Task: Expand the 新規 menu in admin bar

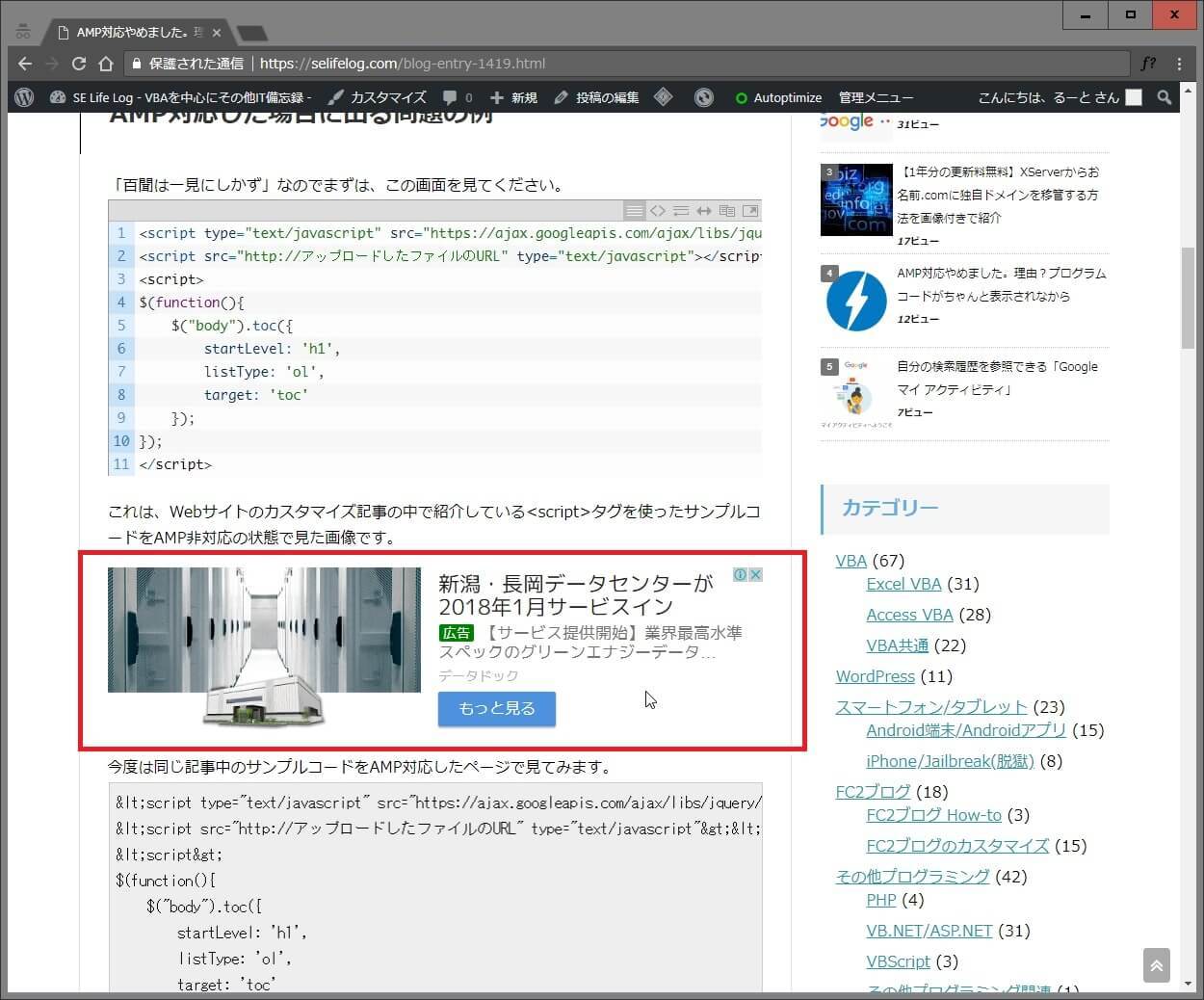Action: (x=514, y=97)
